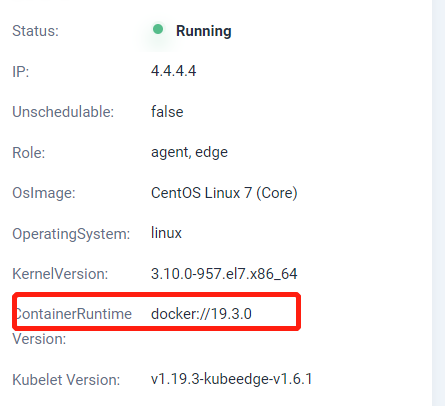Image resolution: width=445 pixels, height=406 pixels.
Task: Click the OsImage label
Action: click(x=44, y=193)
